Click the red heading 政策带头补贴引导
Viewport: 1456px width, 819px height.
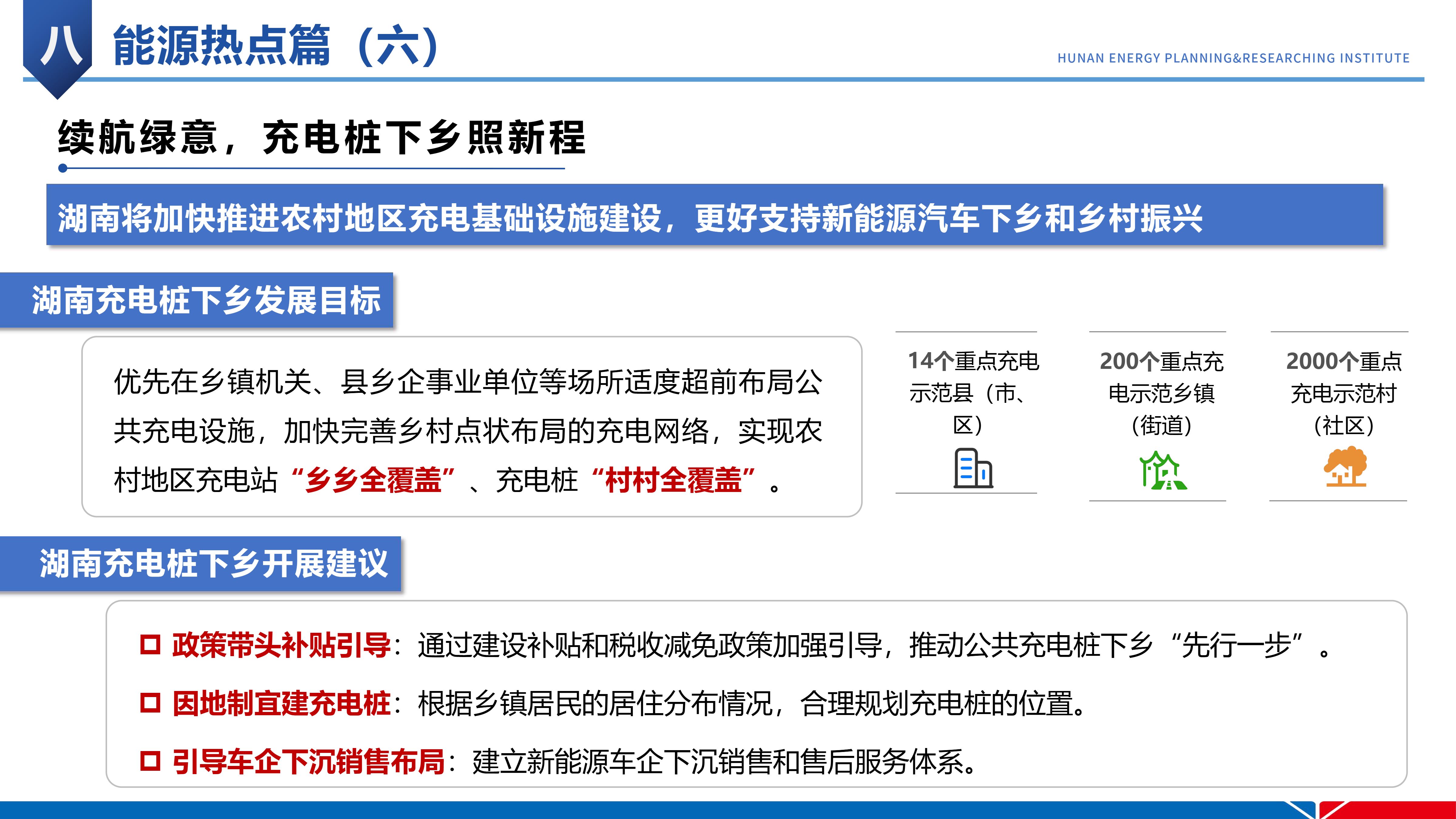281,645
